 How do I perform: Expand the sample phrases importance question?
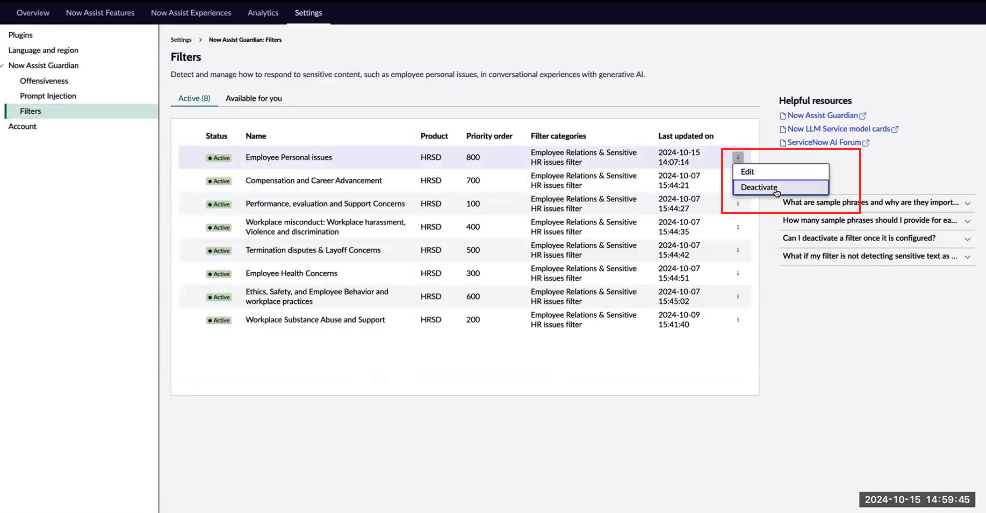(x=877, y=202)
